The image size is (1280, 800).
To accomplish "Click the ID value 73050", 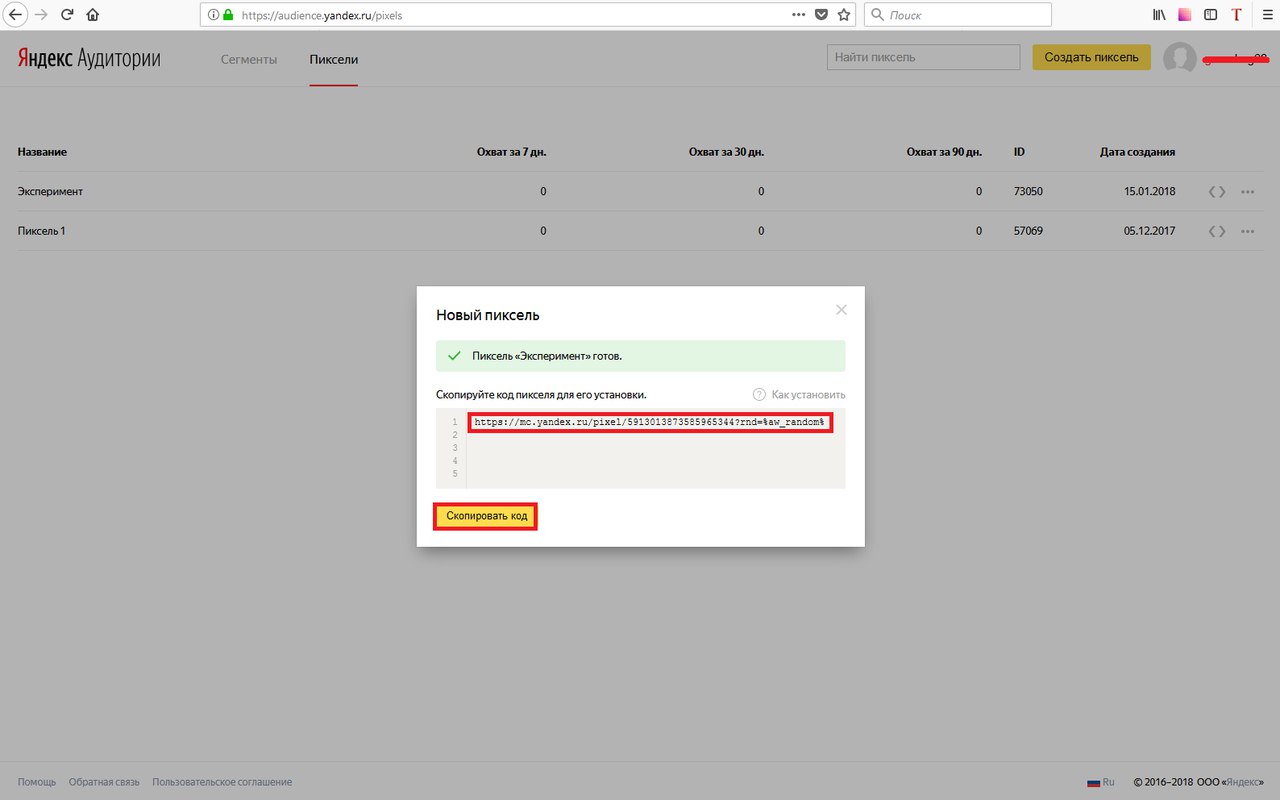I will coord(1028,191).
